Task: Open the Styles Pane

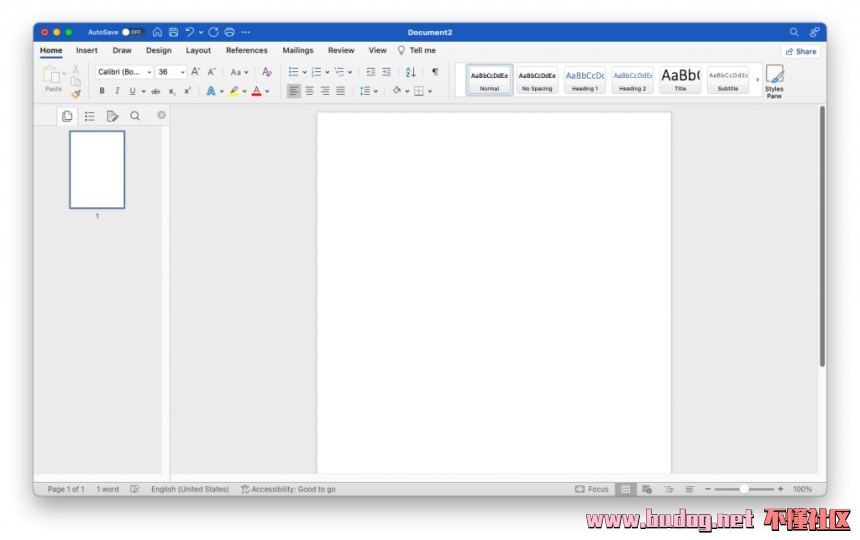Action: pos(774,80)
